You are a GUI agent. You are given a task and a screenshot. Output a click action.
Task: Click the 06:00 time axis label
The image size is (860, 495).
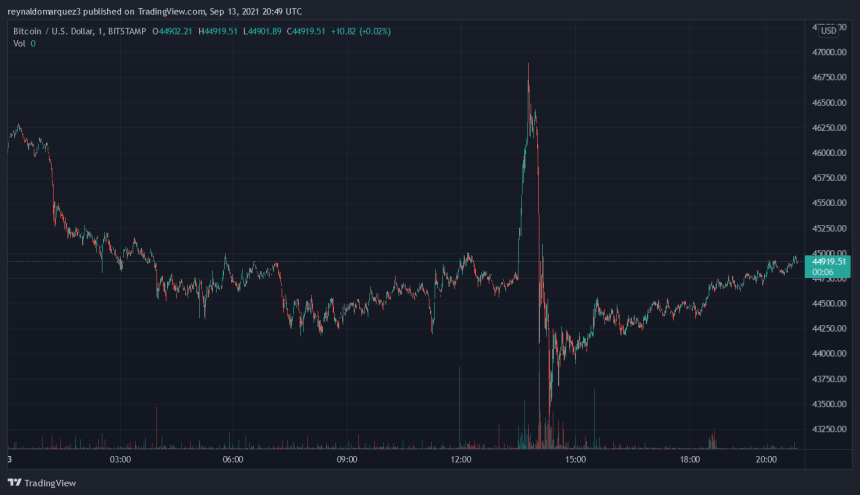[x=232, y=460]
